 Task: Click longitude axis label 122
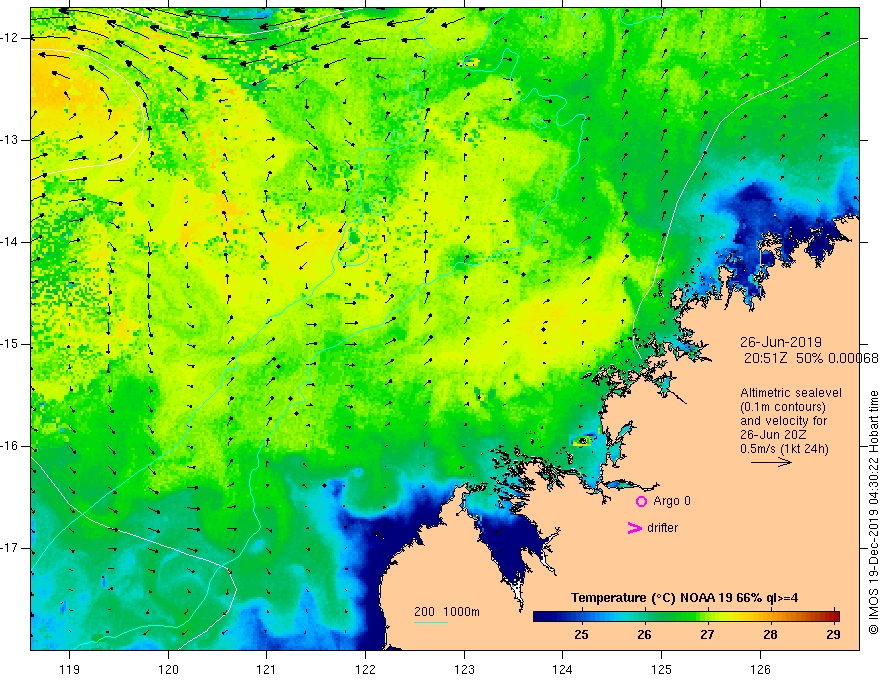(x=365, y=669)
